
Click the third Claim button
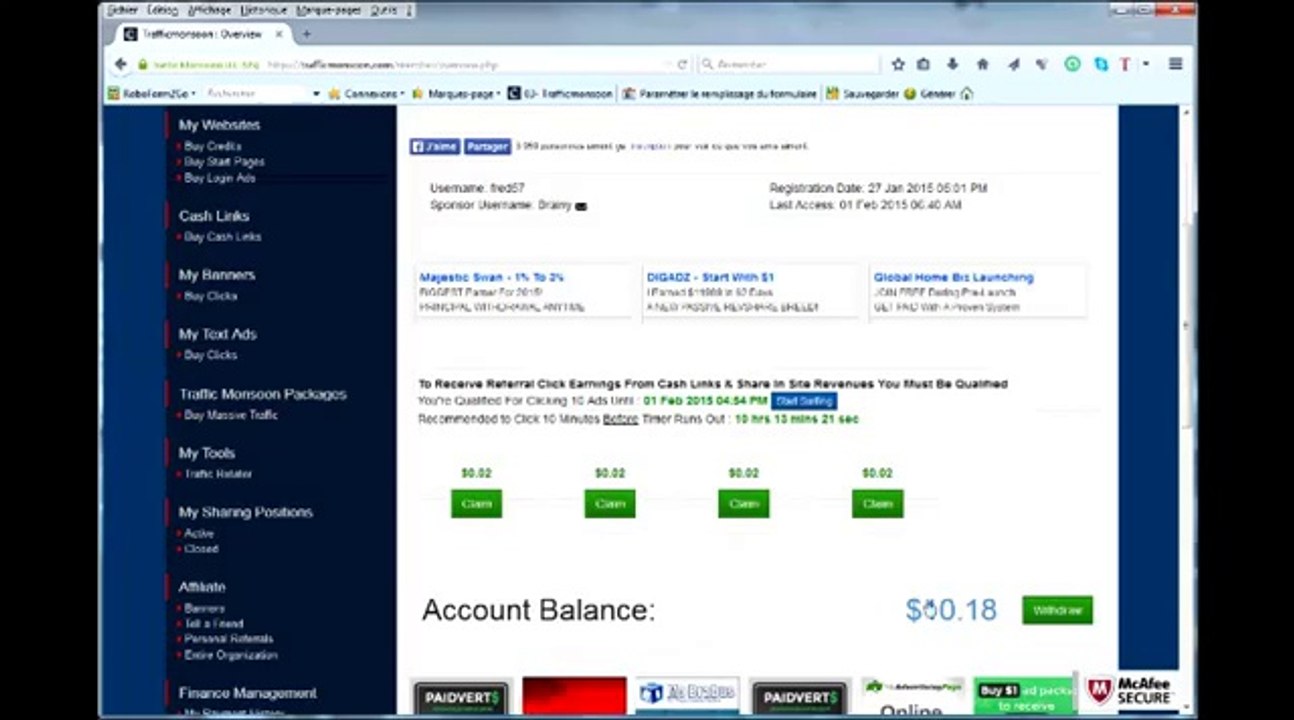[744, 504]
